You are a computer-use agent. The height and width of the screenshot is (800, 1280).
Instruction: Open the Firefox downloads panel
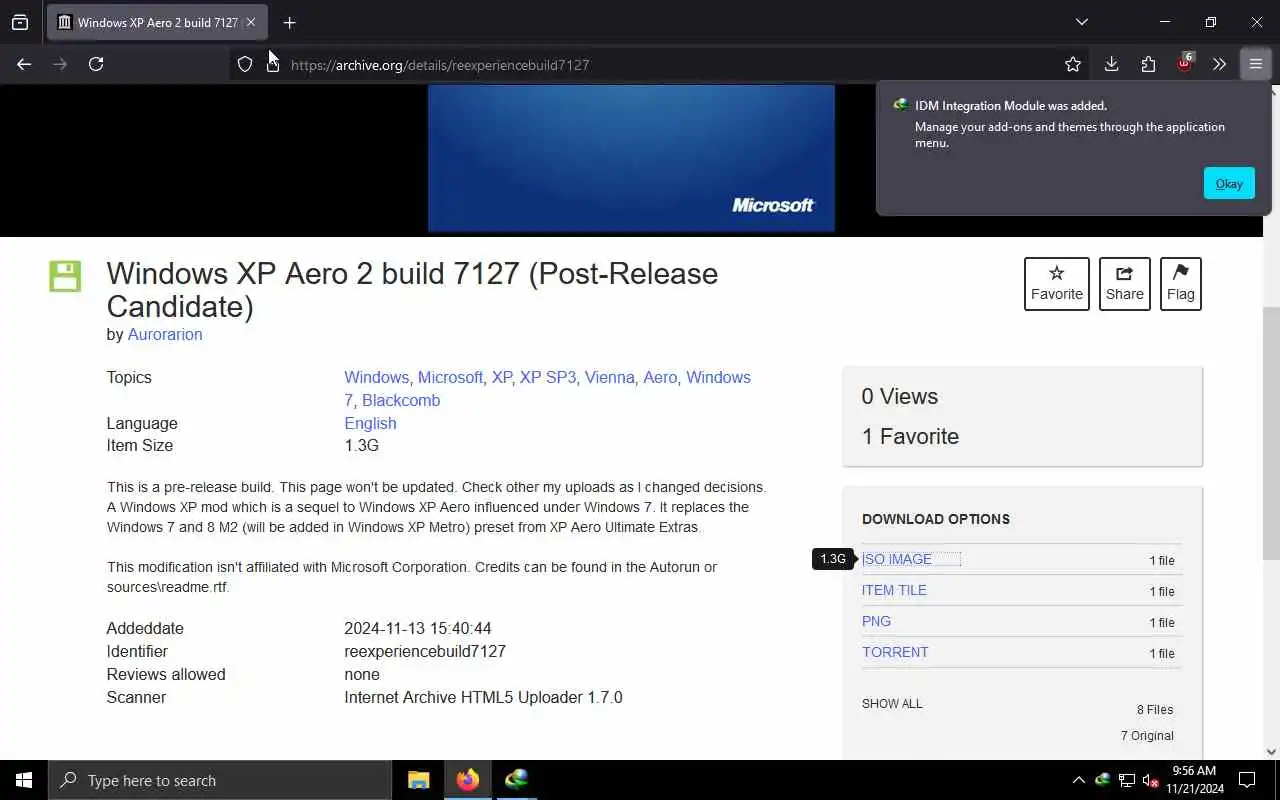(1111, 64)
